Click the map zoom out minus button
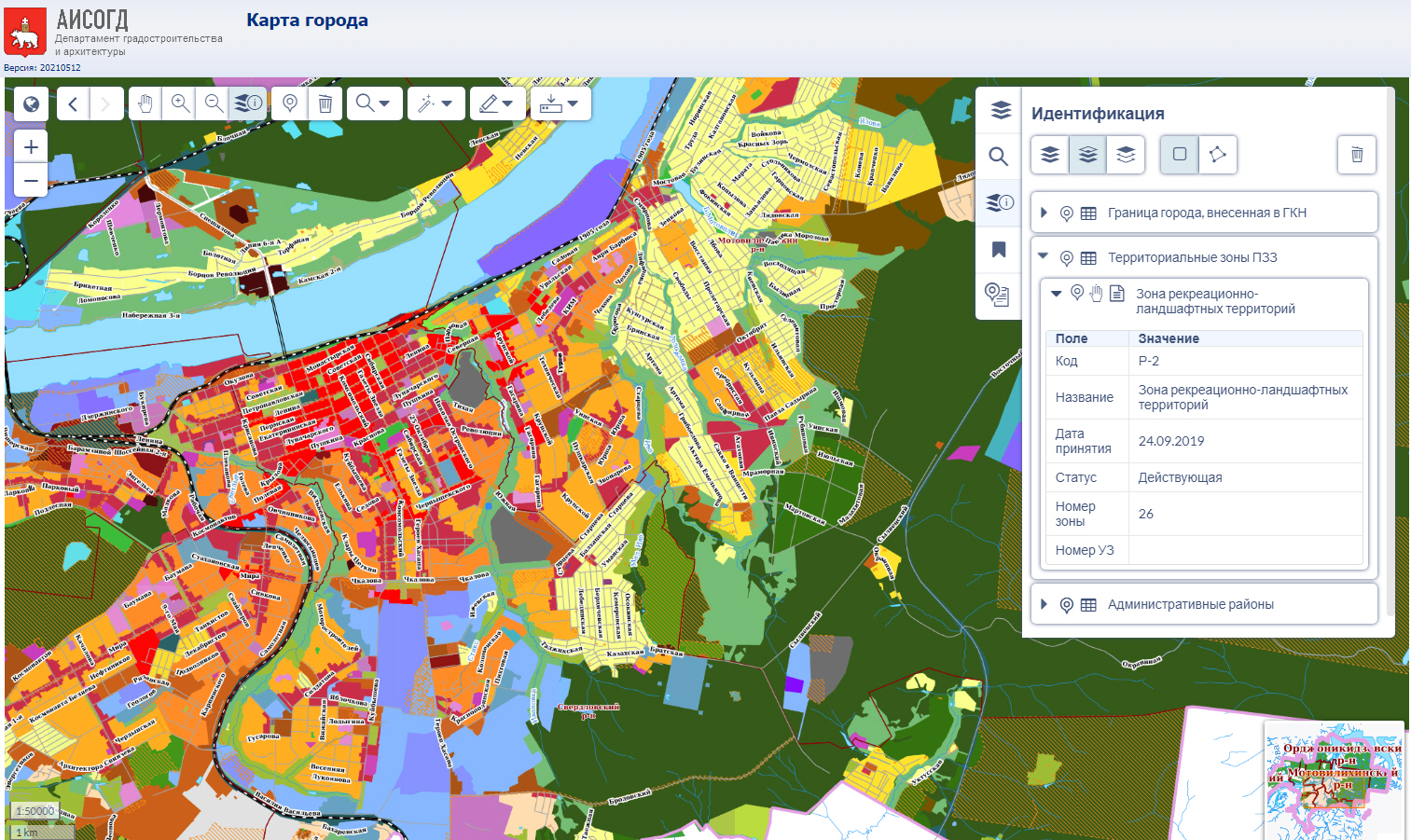The width and height of the screenshot is (1411, 840). pos(31,180)
